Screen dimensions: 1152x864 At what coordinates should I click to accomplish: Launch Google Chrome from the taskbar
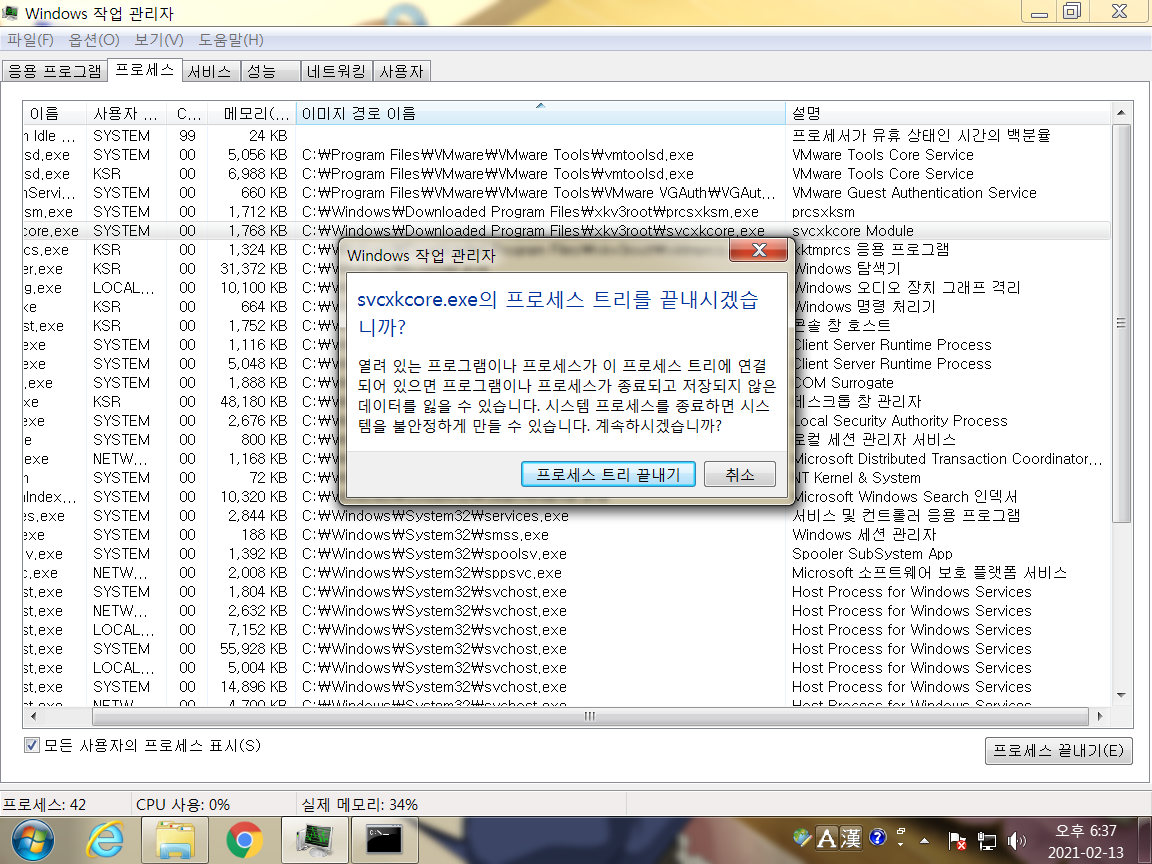(244, 840)
